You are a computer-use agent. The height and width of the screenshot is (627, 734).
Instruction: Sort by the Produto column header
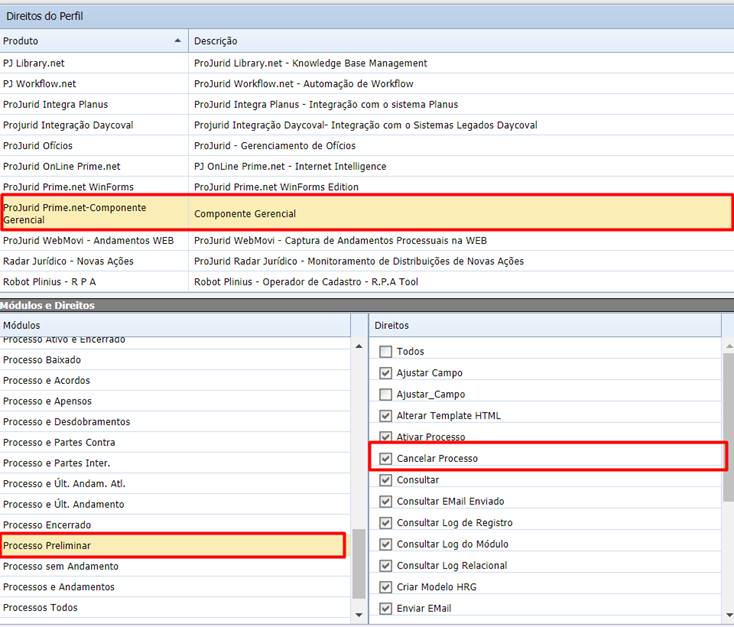pos(94,41)
